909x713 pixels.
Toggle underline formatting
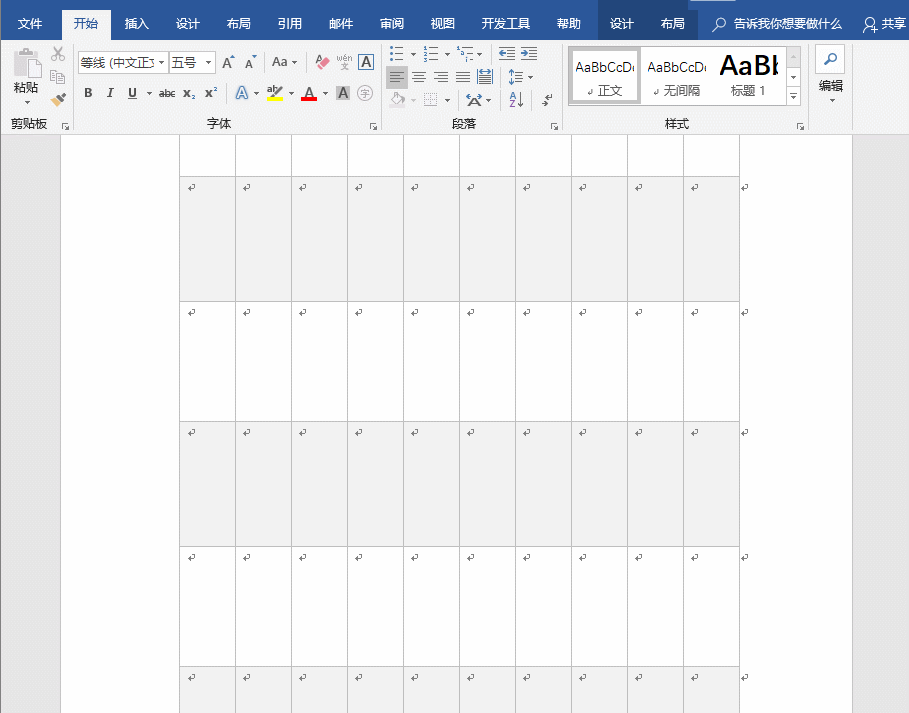coord(132,93)
